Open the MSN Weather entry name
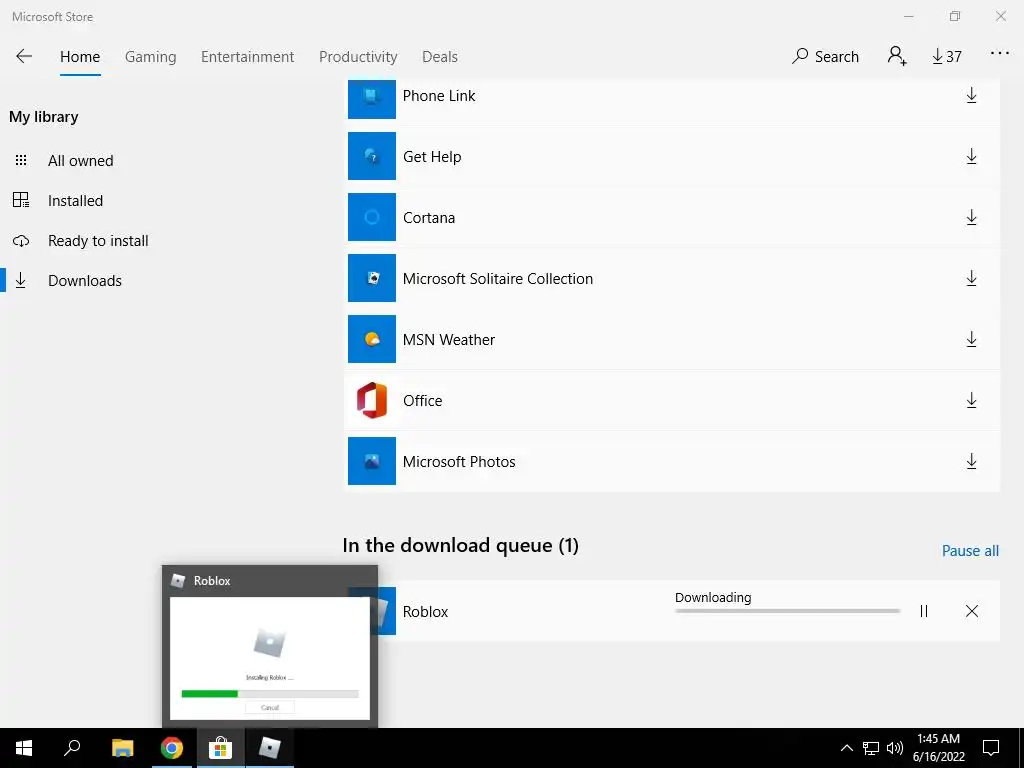This screenshot has width=1024, height=768. pyautogui.click(x=449, y=340)
